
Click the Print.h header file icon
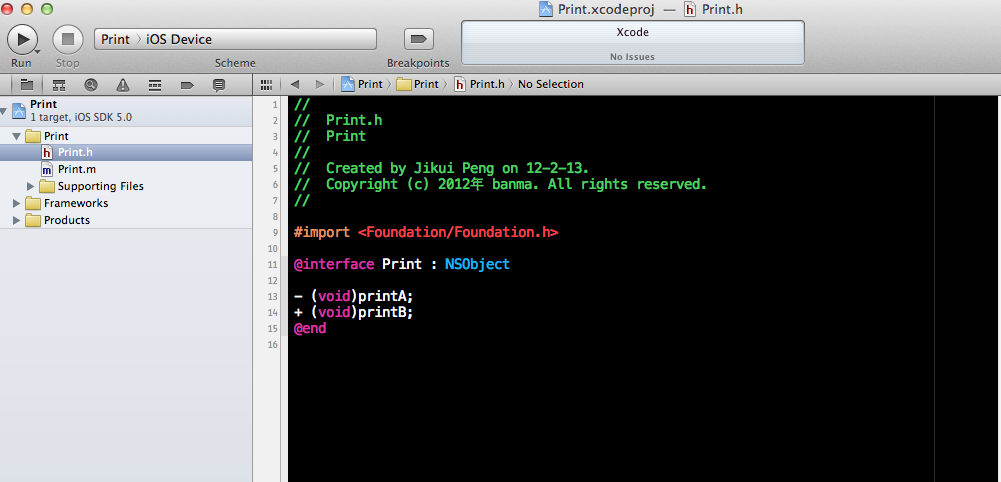47,152
